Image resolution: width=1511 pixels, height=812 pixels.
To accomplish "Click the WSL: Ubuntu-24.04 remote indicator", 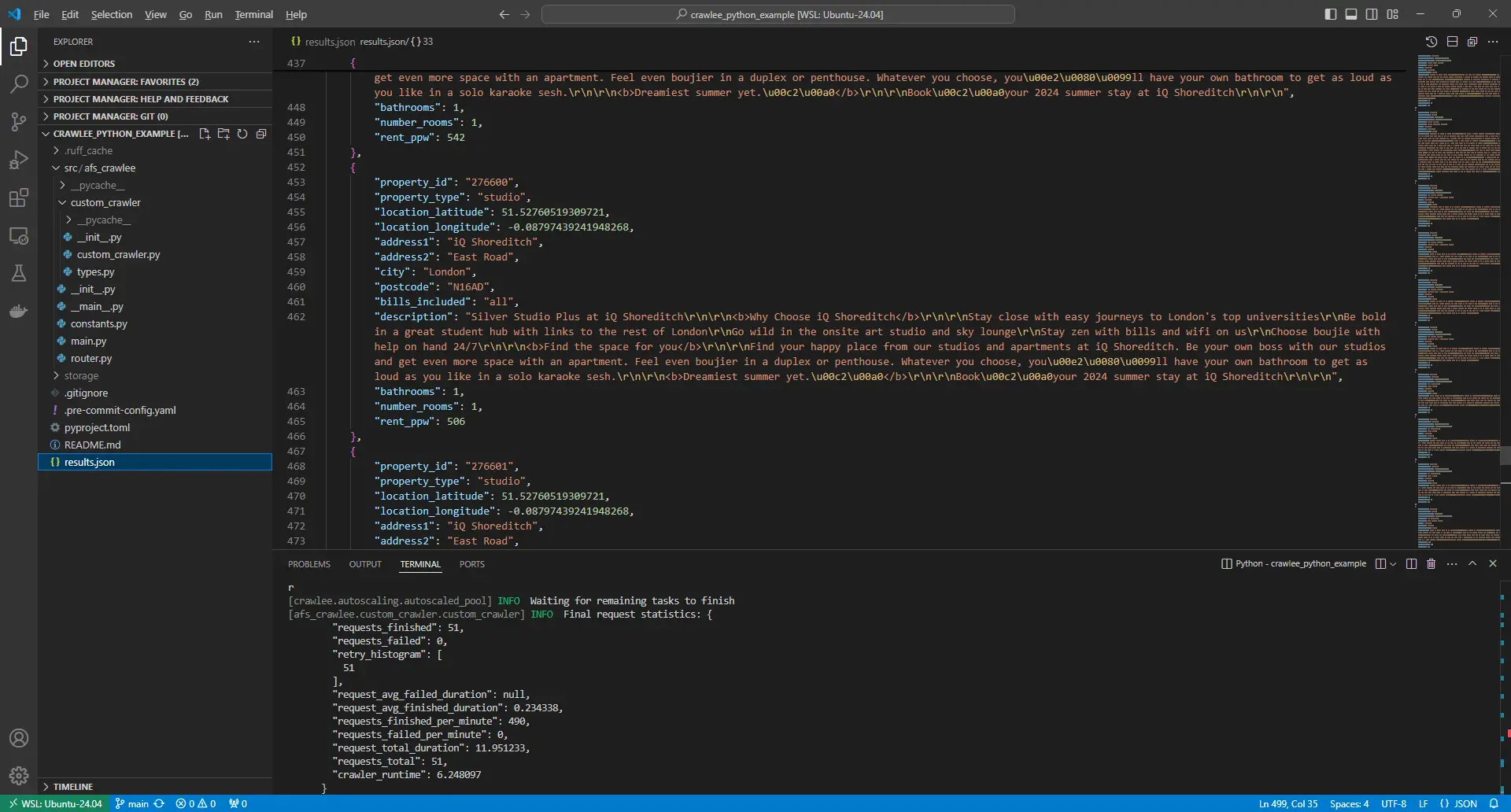I will point(57,803).
